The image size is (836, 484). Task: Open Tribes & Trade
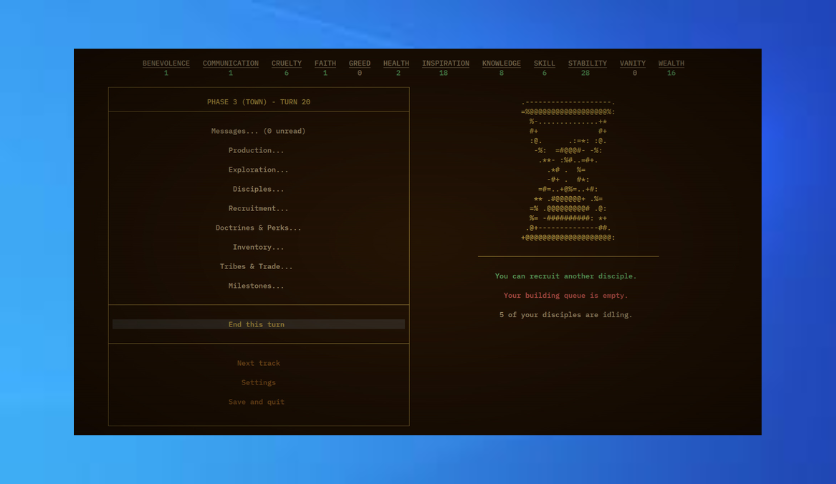tap(256, 267)
